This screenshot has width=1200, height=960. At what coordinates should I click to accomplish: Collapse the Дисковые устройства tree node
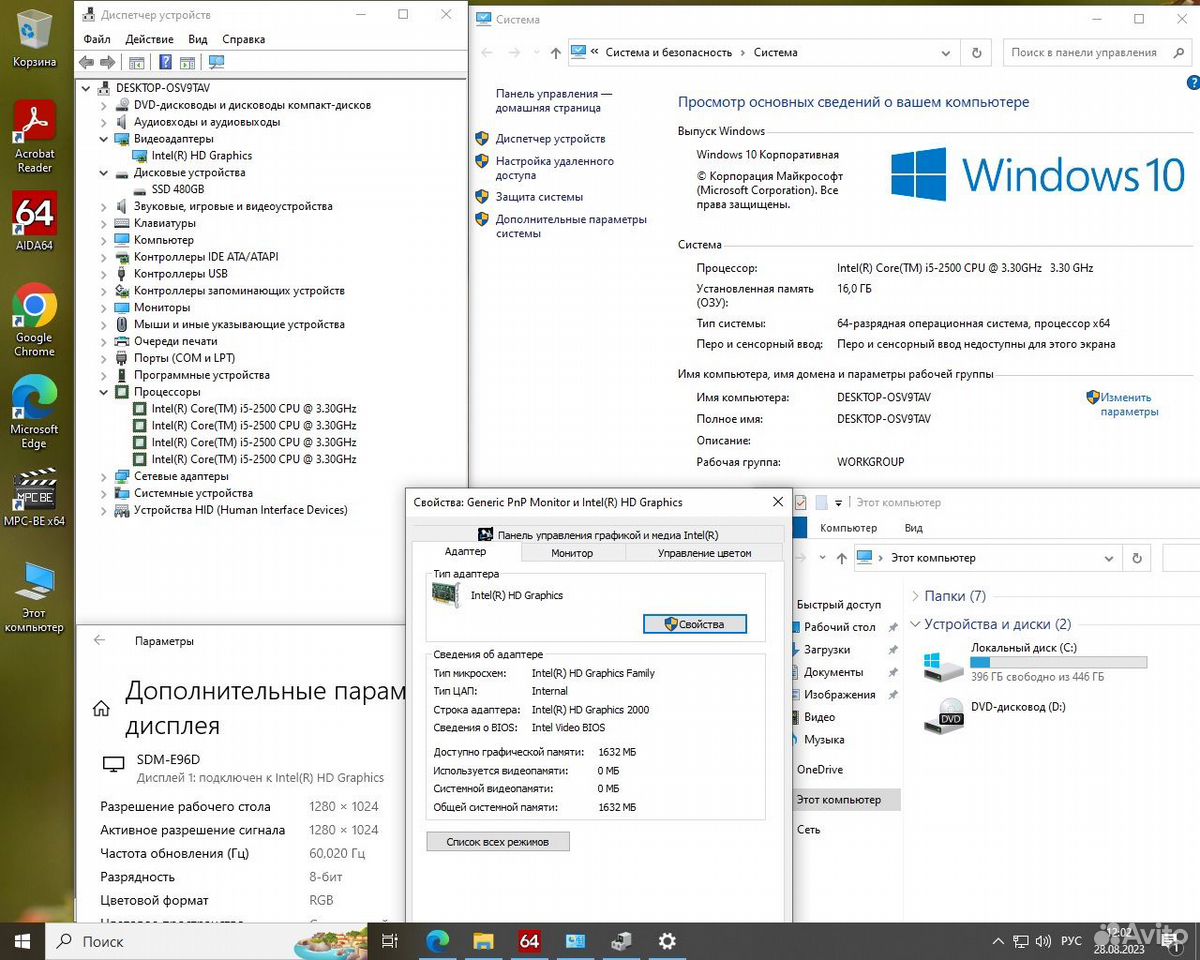tap(103, 173)
